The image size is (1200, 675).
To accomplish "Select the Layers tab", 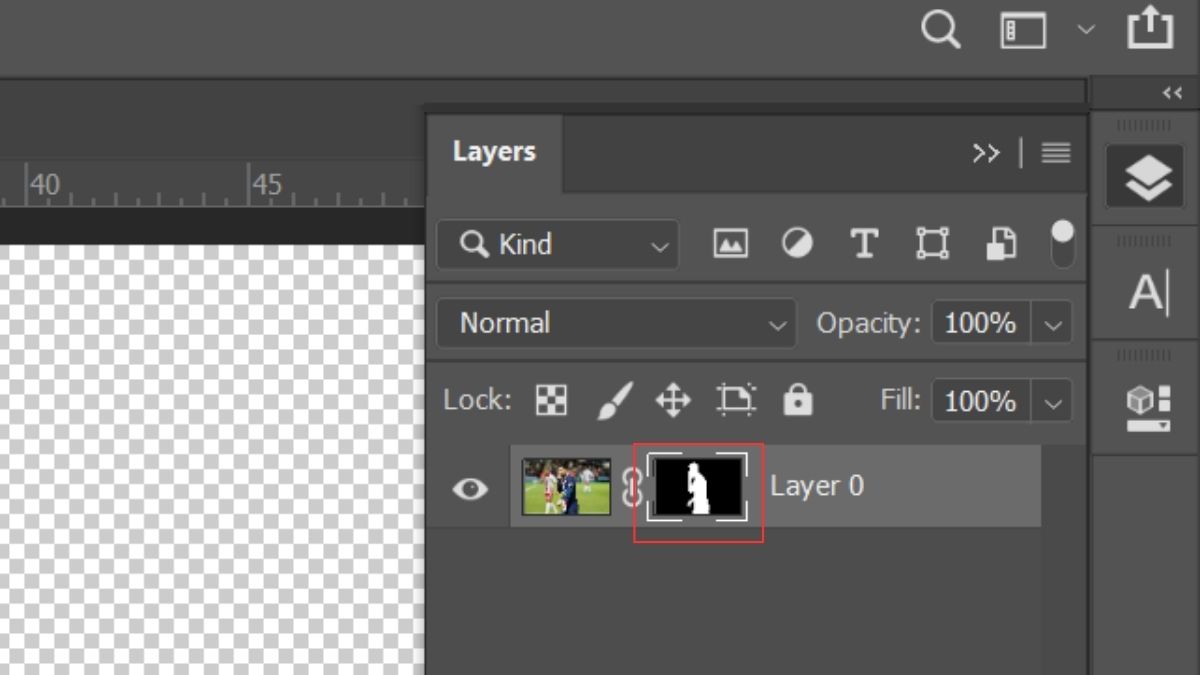I will coord(494,152).
